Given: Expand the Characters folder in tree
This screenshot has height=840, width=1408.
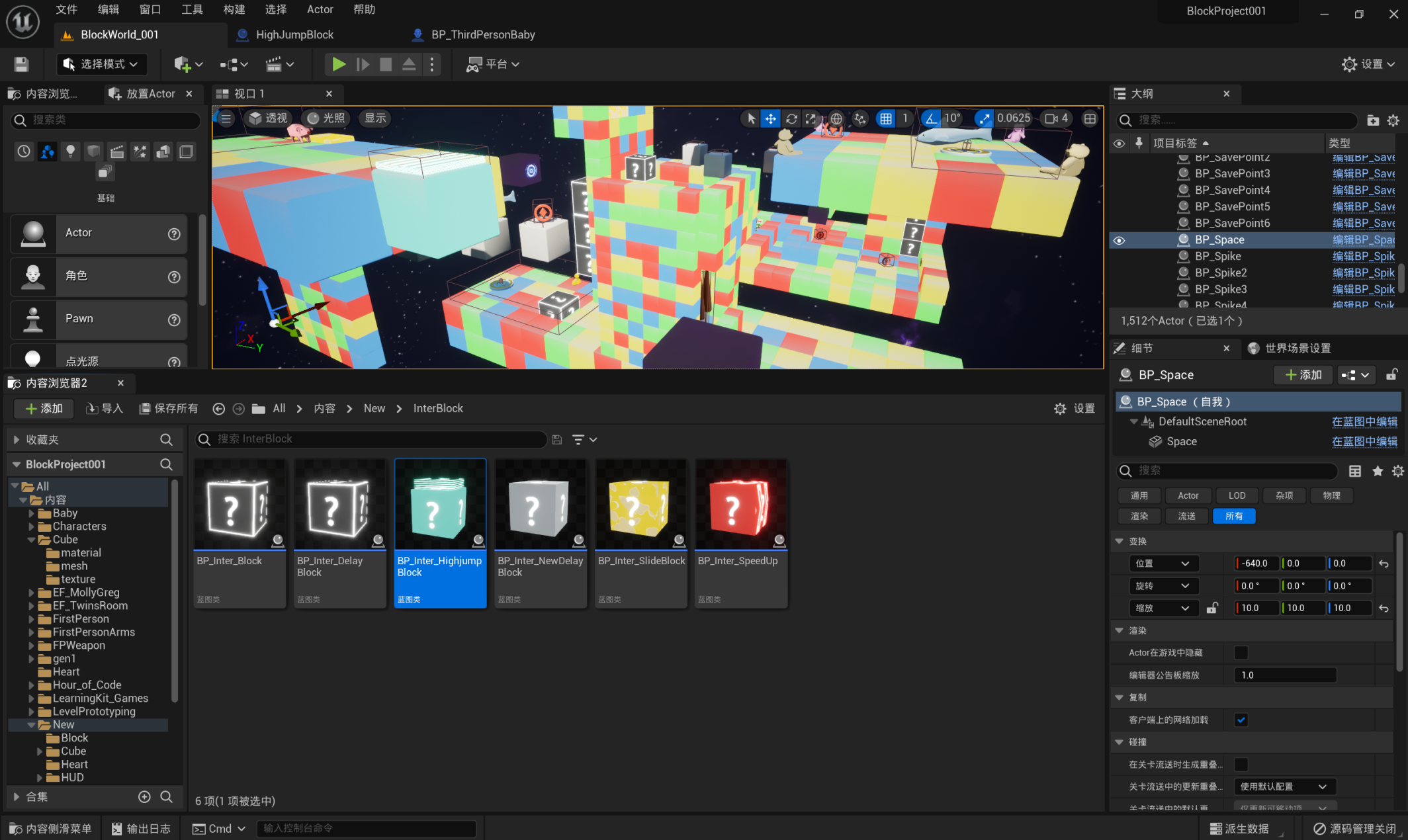Looking at the screenshot, I should pos(31,526).
